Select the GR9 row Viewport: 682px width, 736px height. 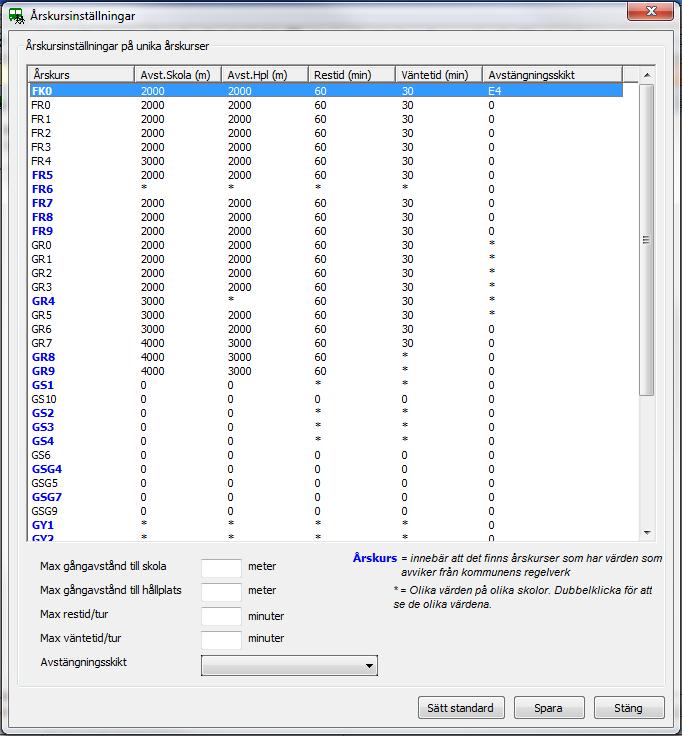pos(326,371)
